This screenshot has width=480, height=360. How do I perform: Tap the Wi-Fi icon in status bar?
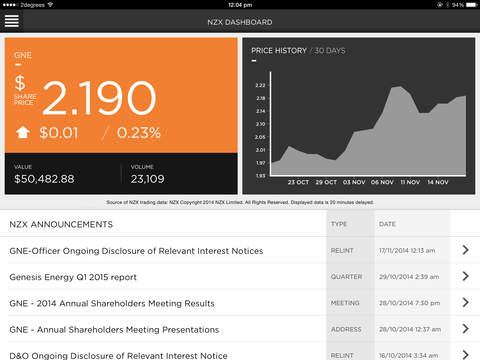(x=50, y=5)
